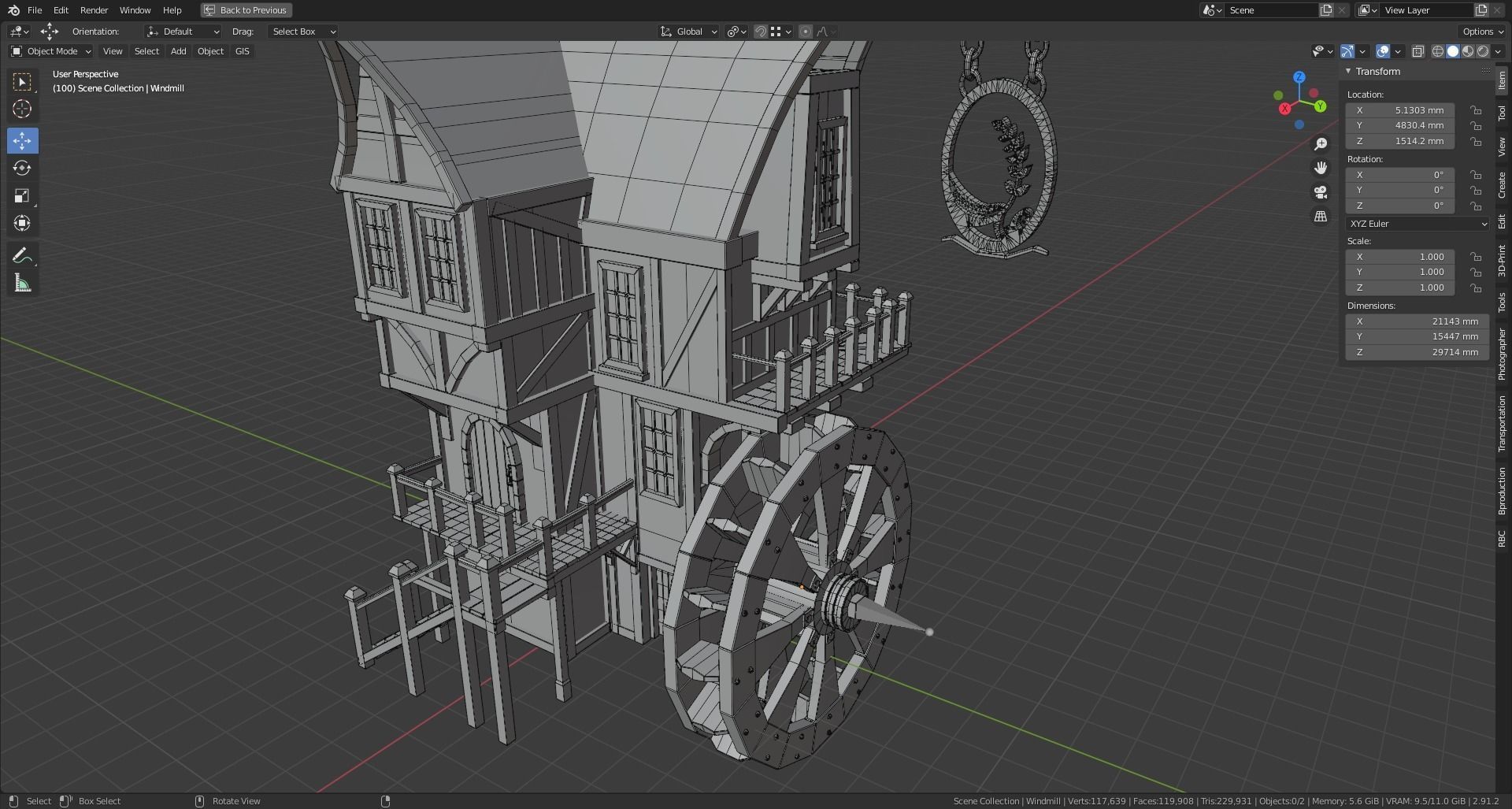
Task: Open the viewport shading options arrow
Action: [x=1499, y=51]
